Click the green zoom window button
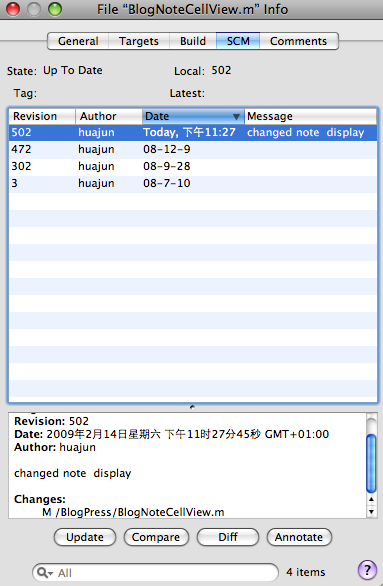This screenshot has width=383, height=586. tap(55, 9)
